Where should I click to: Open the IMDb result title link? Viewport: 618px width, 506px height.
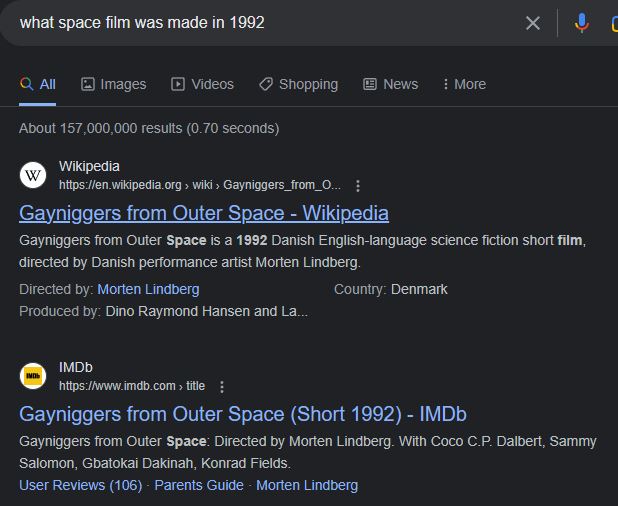pyautogui.click(x=243, y=414)
